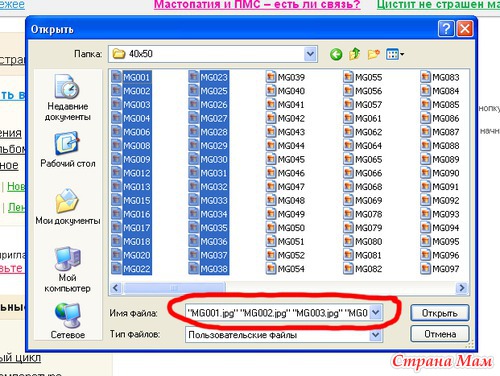Click the horizontal scrollbar thumb
Image resolution: width=500 pixels, height=376 pixels.
(x=174, y=288)
